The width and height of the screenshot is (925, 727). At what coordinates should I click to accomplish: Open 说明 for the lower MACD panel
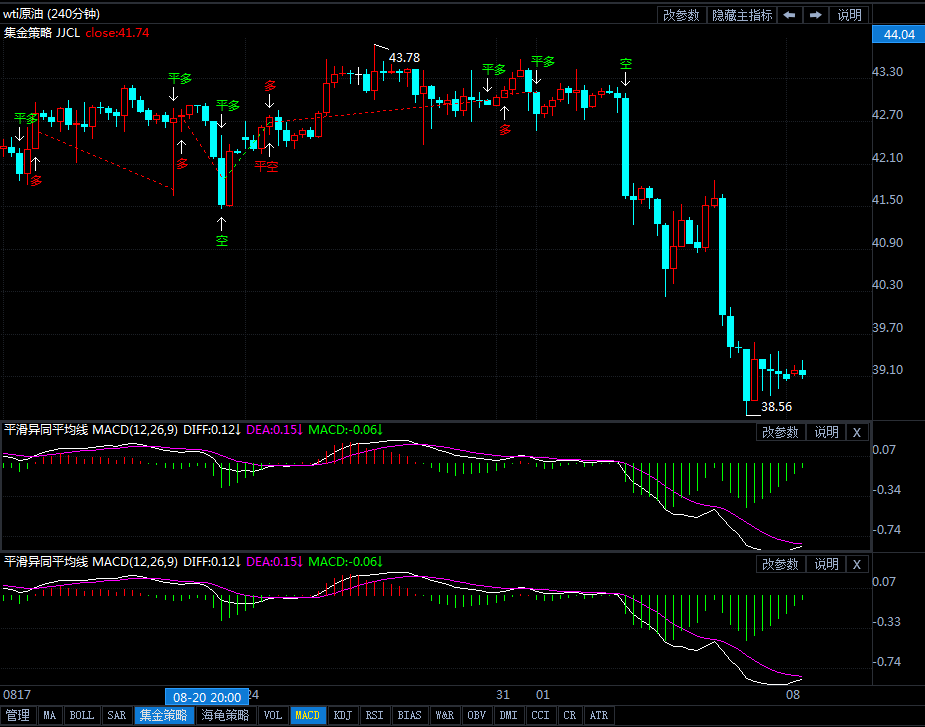(826, 564)
